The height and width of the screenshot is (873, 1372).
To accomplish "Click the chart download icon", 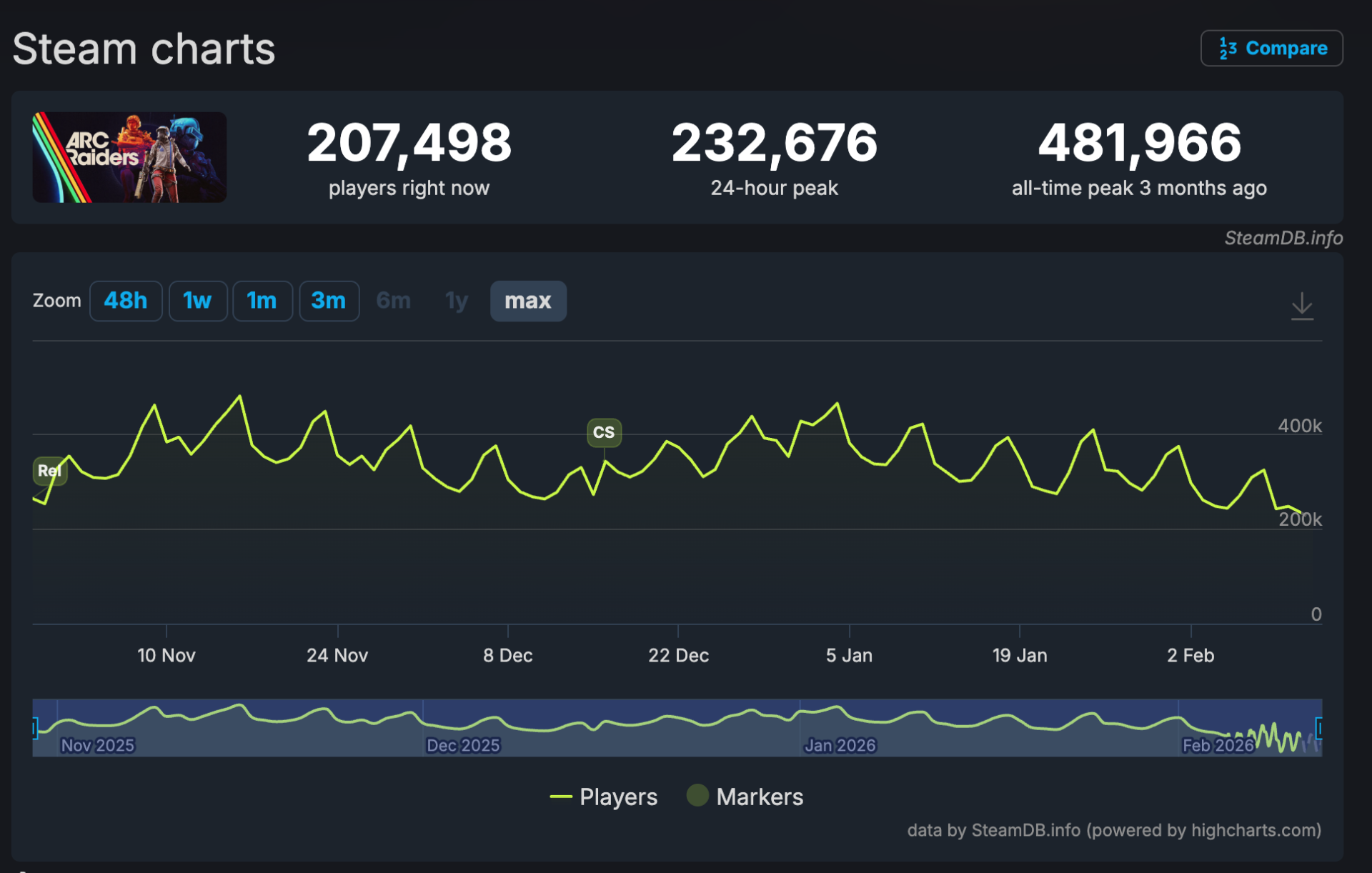I will (1302, 306).
